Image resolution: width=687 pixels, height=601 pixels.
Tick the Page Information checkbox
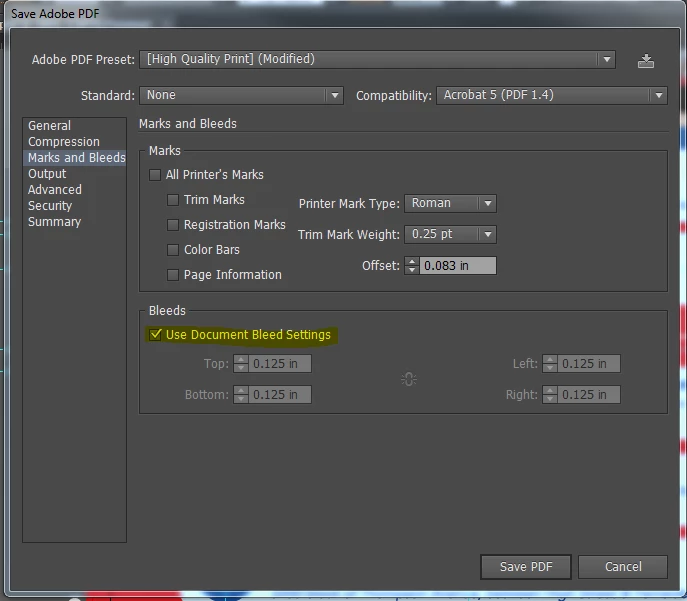(173, 275)
